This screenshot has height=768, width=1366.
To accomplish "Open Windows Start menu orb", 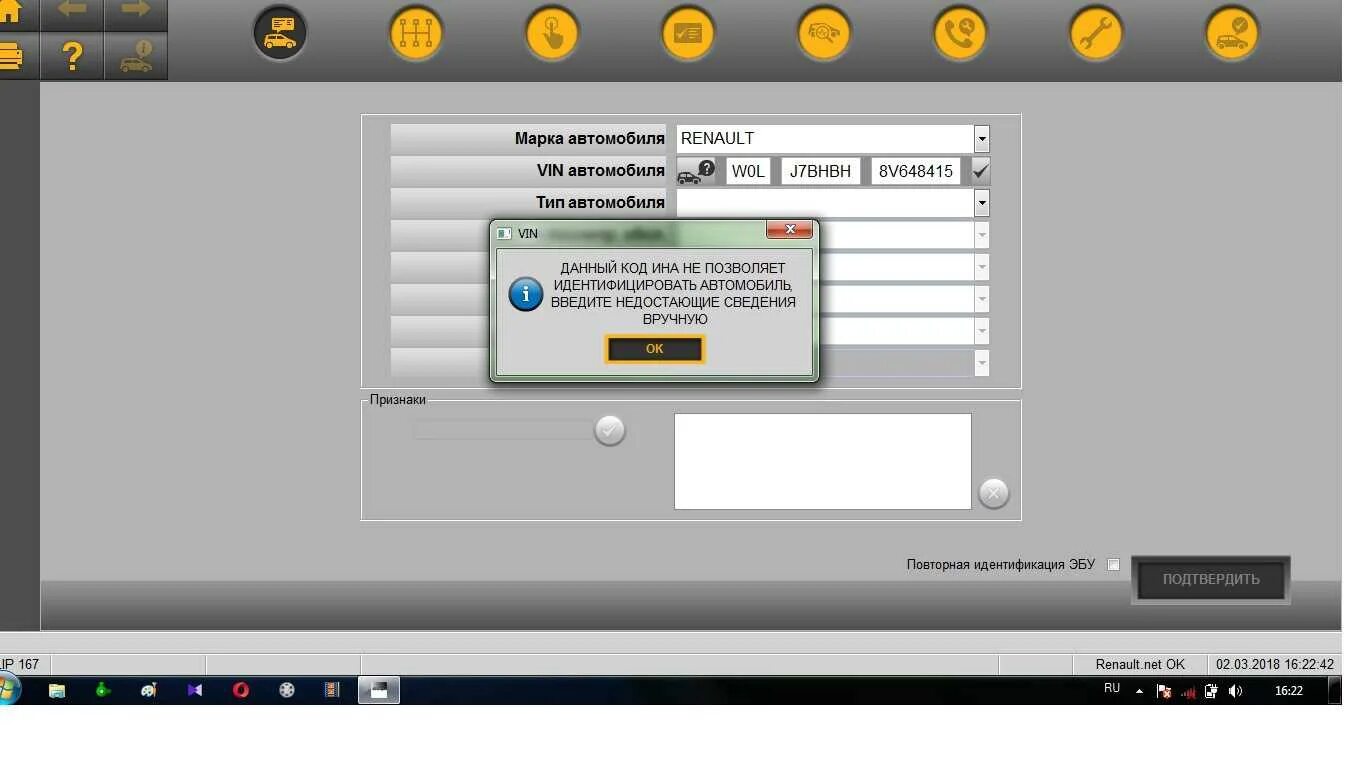I will (x=8, y=690).
